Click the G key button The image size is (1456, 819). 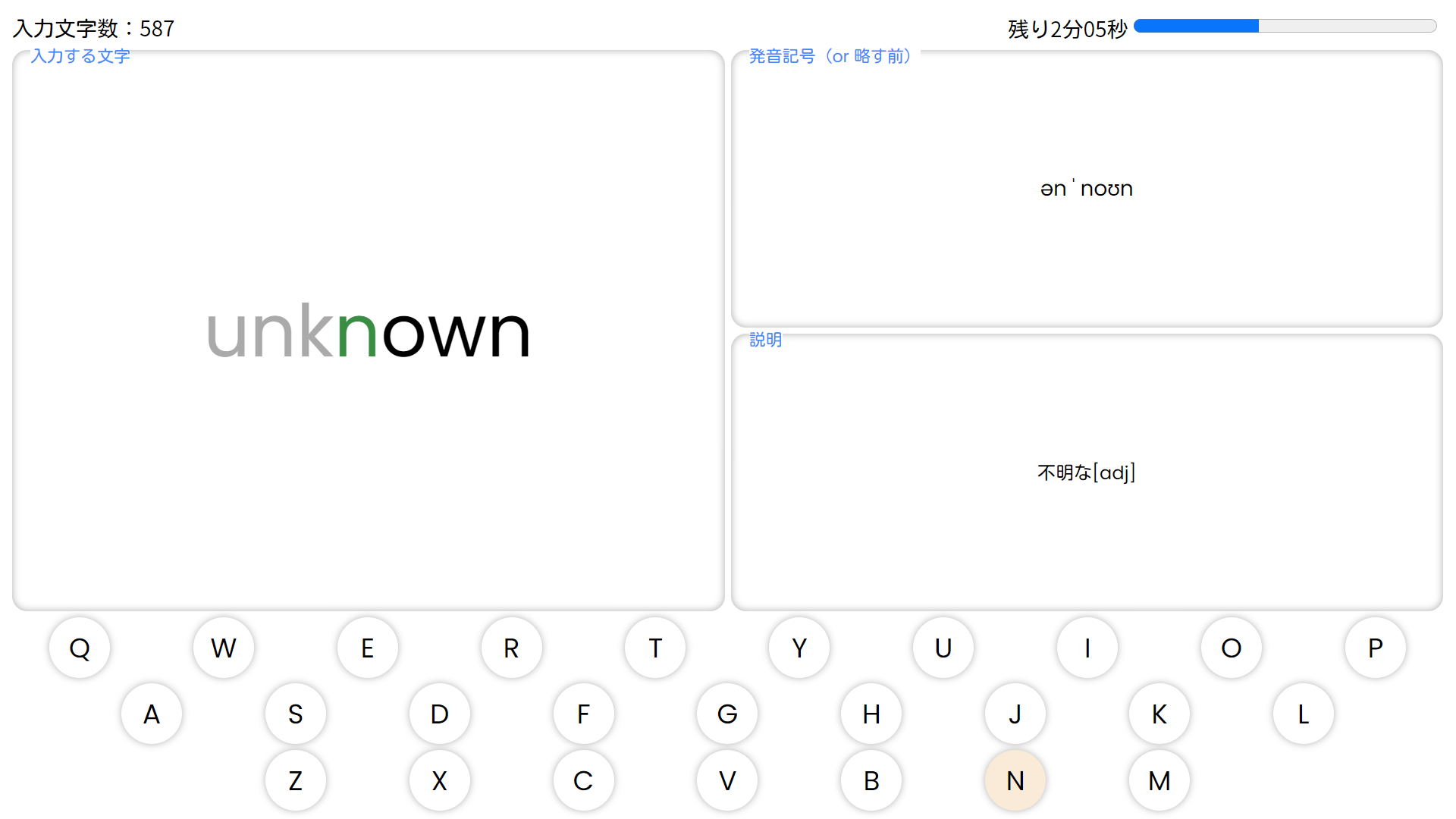(x=727, y=714)
